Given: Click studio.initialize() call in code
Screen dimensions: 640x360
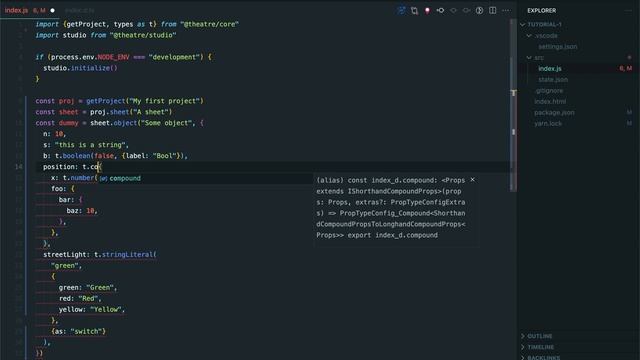Looking at the screenshot, I should (x=80, y=68).
